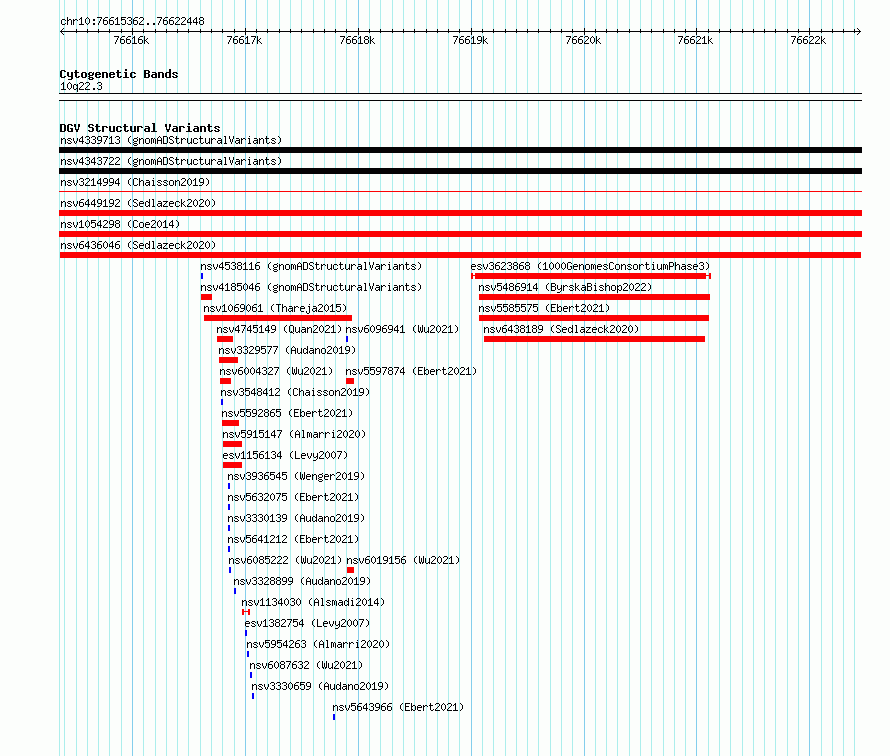Click the nsv5641212 (Ebert2021) label
This screenshot has width=890, height=756.
click(x=293, y=539)
